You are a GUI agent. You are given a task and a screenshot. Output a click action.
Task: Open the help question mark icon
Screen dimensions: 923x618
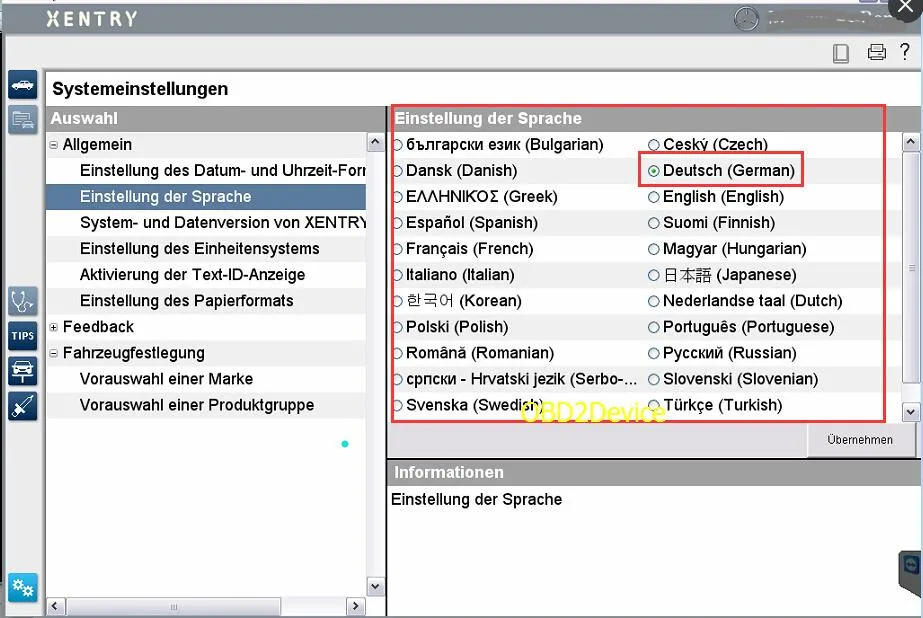[905, 52]
